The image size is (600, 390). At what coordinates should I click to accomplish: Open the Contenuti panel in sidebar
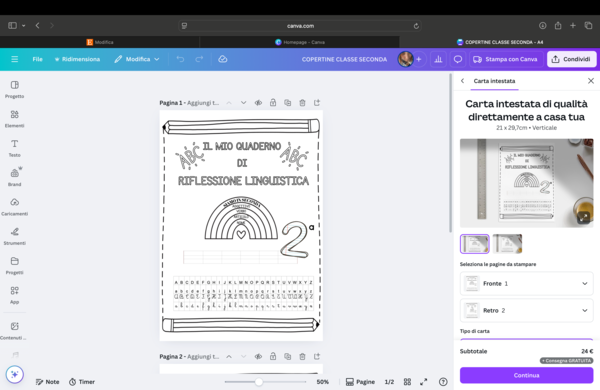pyautogui.click(x=15, y=331)
